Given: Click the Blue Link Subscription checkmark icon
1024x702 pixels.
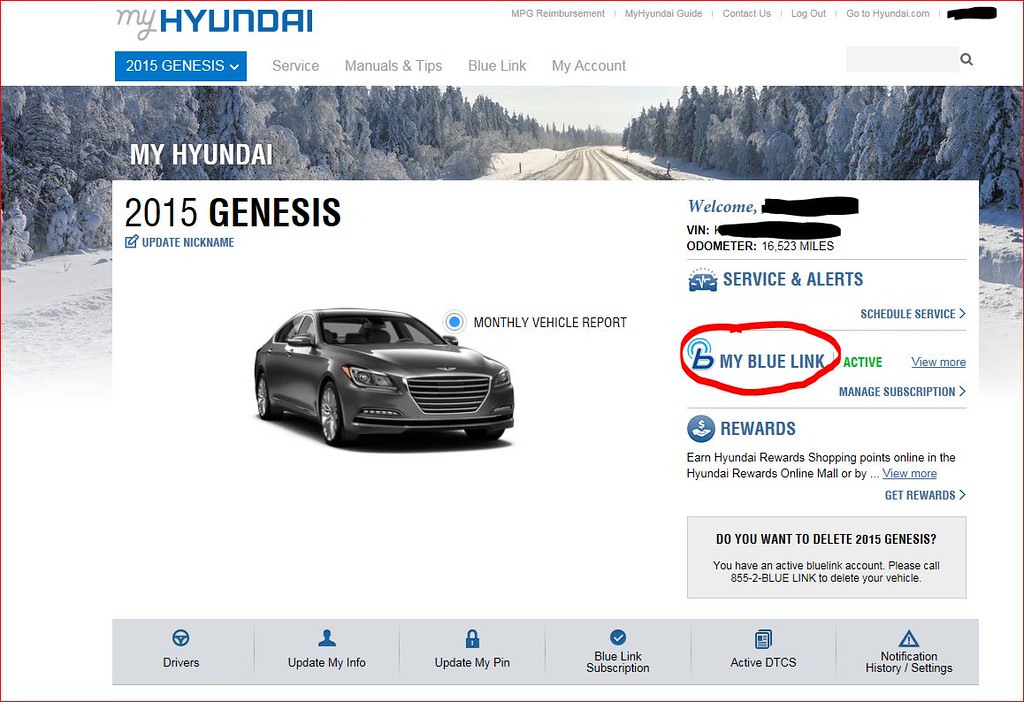Looking at the screenshot, I should point(618,637).
